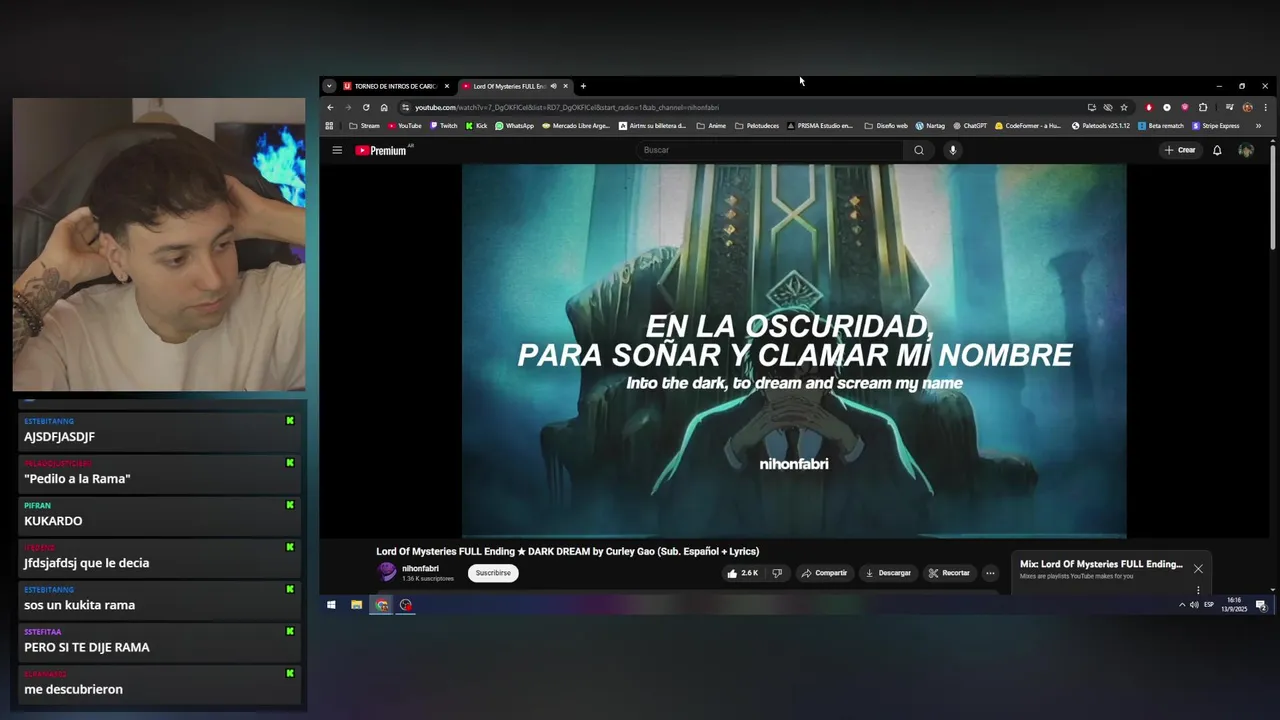Image resolution: width=1280 pixels, height=720 pixels.
Task: Open the Stripe Express bookmark
Action: pyautogui.click(x=1216, y=126)
